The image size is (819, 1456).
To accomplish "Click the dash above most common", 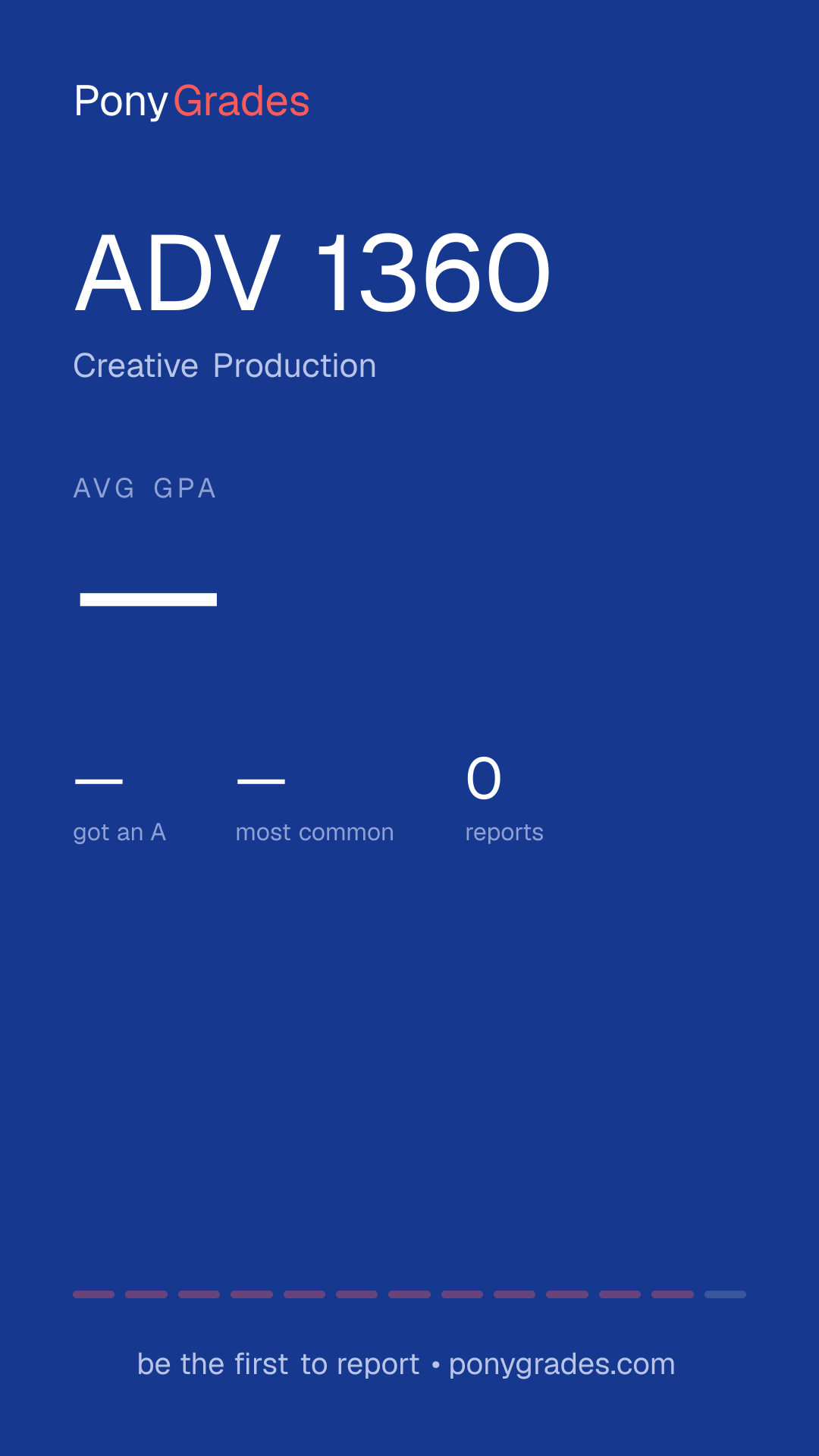I will (261, 780).
